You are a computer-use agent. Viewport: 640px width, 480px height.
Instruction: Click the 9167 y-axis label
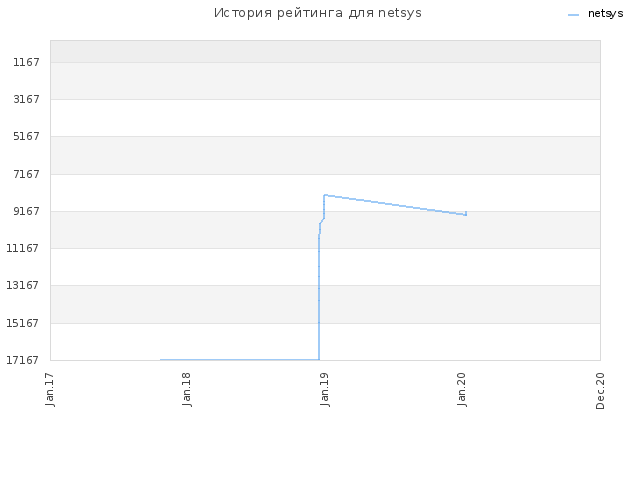[x=26, y=211]
